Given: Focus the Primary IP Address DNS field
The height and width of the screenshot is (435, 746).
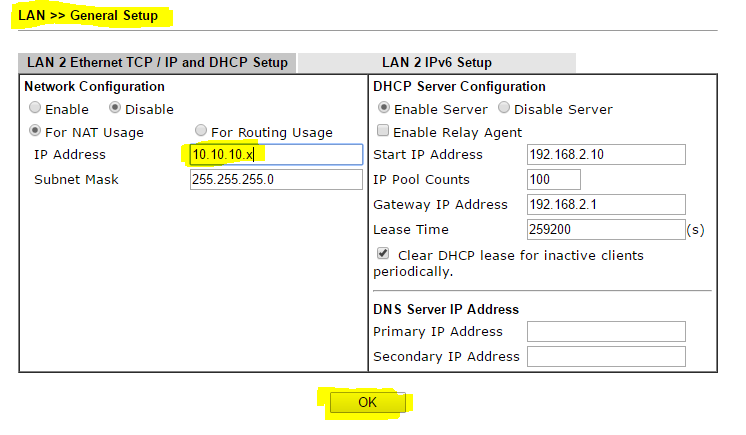Looking at the screenshot, I should tap(605, 331).
